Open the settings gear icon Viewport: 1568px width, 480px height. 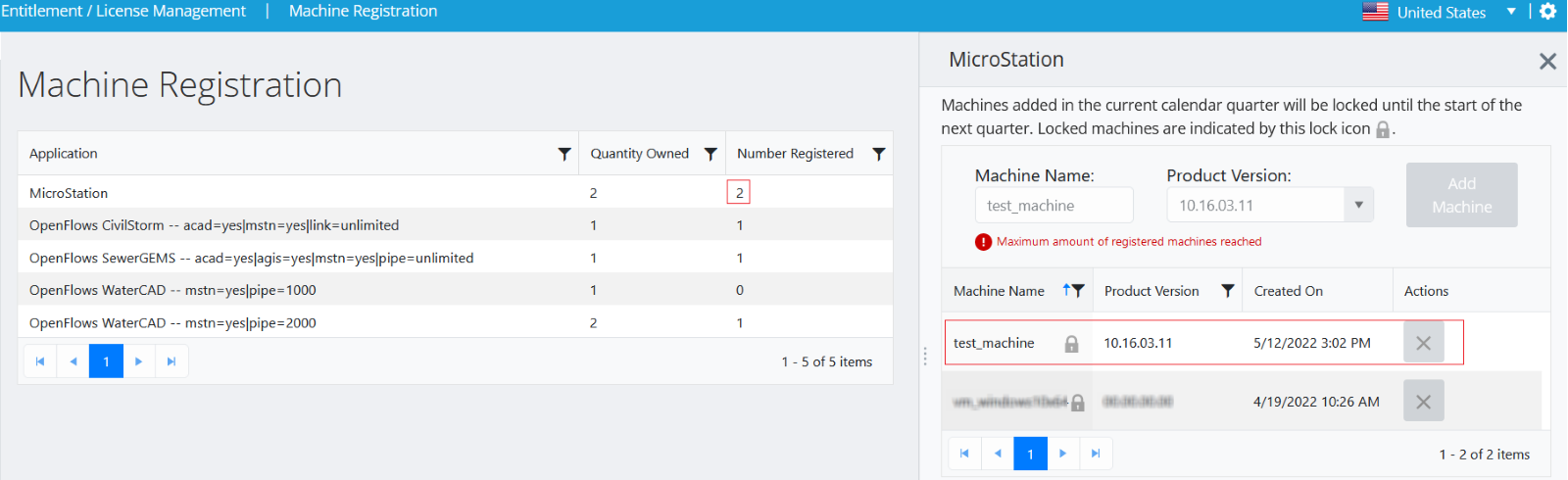point(1547,12)
